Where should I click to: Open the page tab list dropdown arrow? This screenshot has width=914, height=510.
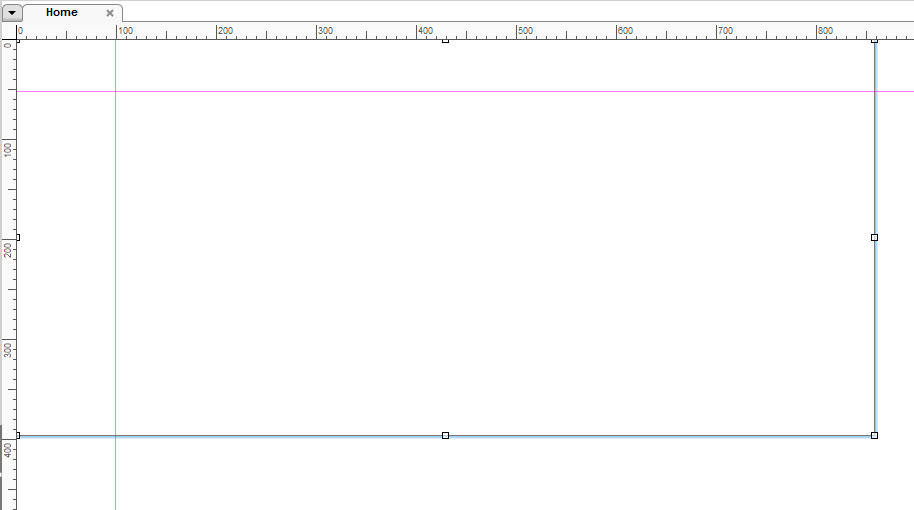pyautogui.click(x=12, y=13)
